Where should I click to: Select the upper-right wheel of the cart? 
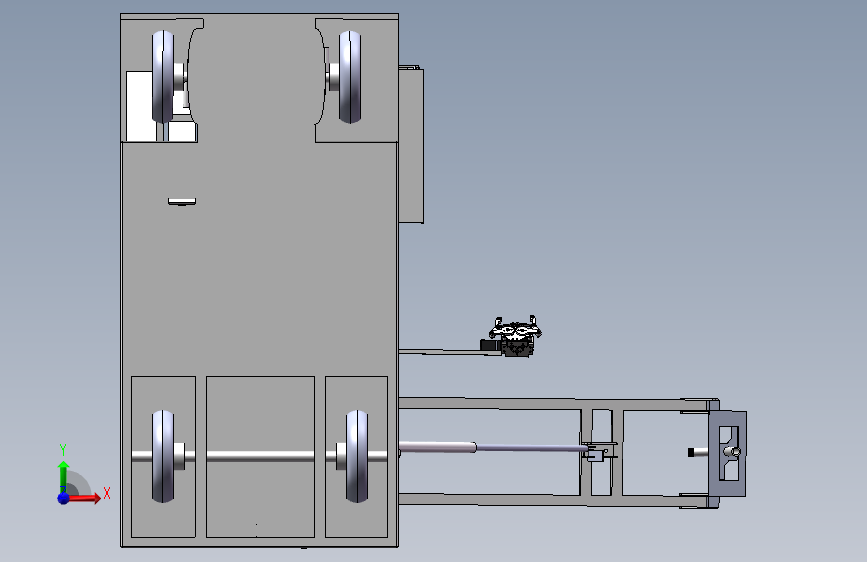pyautogui.click(x=350, y=77)
